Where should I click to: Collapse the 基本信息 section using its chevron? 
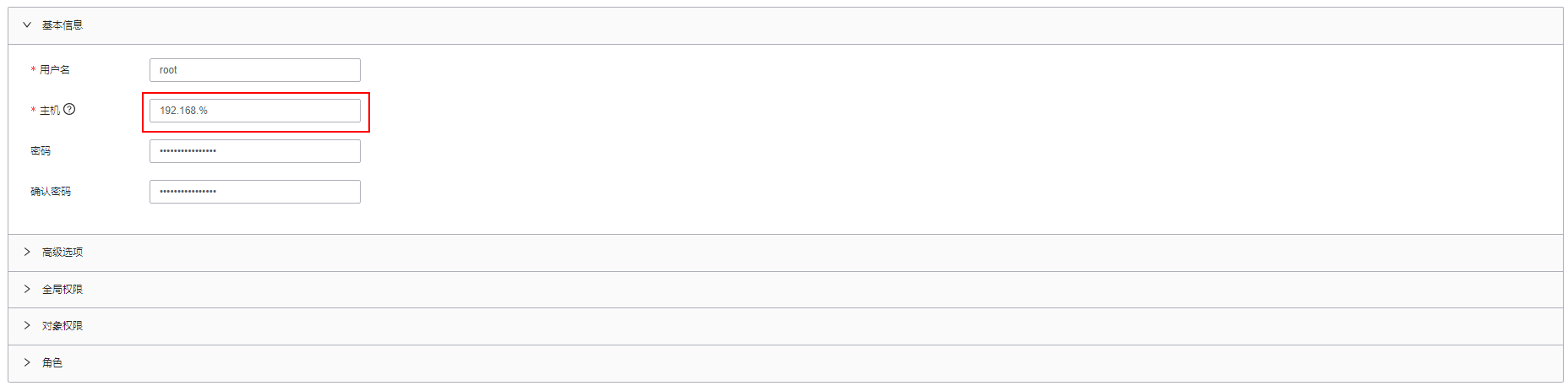pyautogui.click(x=27, y=25)
